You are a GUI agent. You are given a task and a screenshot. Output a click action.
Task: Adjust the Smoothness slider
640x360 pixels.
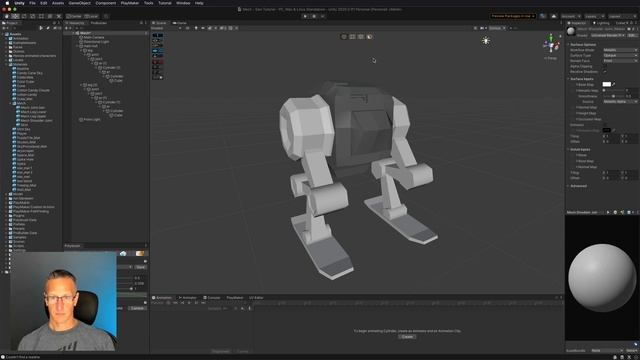point(614,96)
